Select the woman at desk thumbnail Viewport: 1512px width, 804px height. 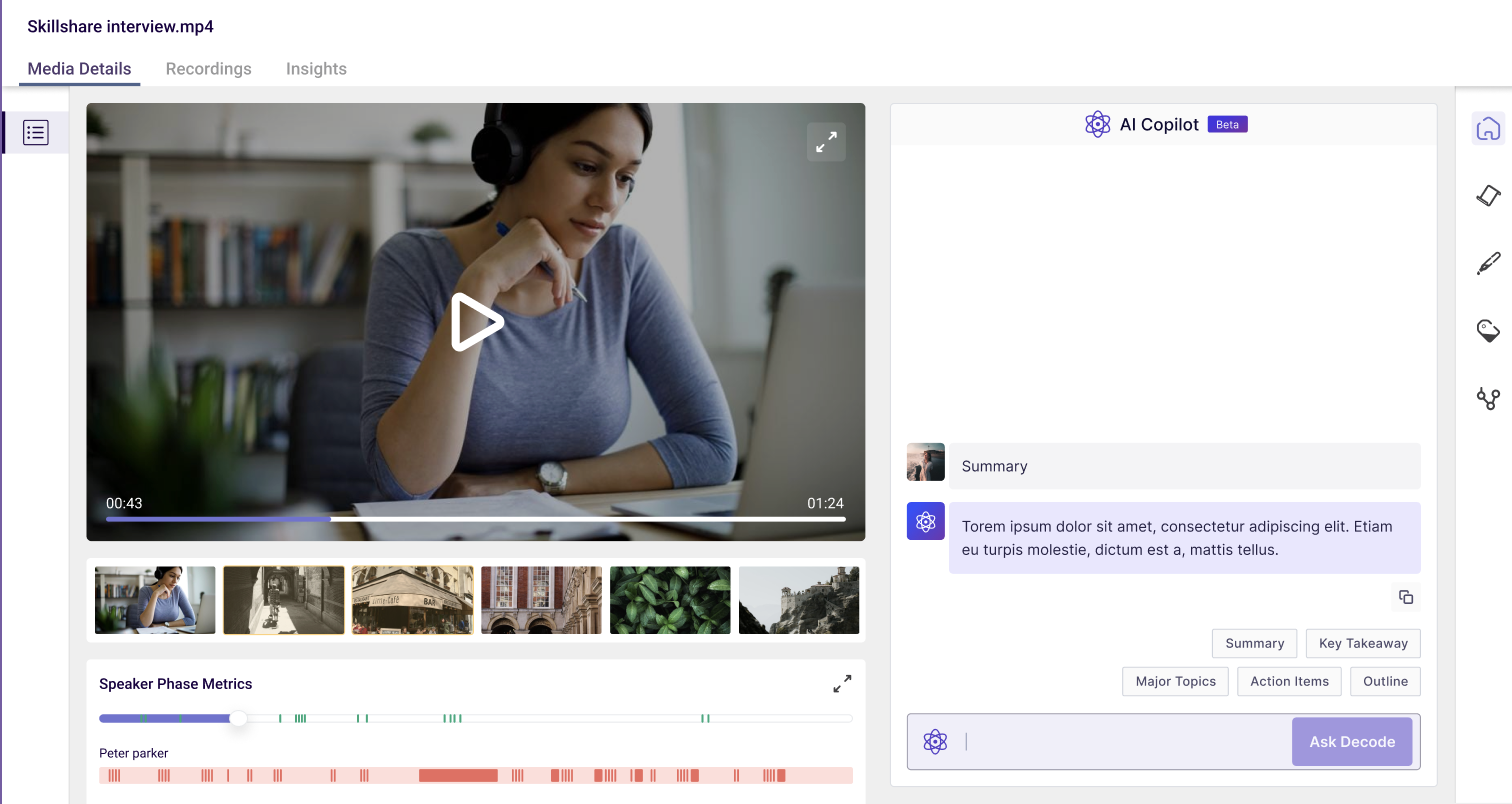pos(155,600)
